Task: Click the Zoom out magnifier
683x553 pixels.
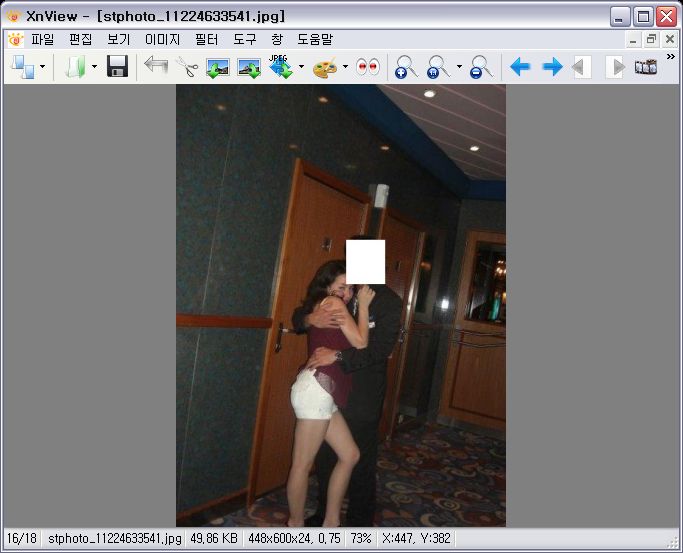Action: pos(481,67)
